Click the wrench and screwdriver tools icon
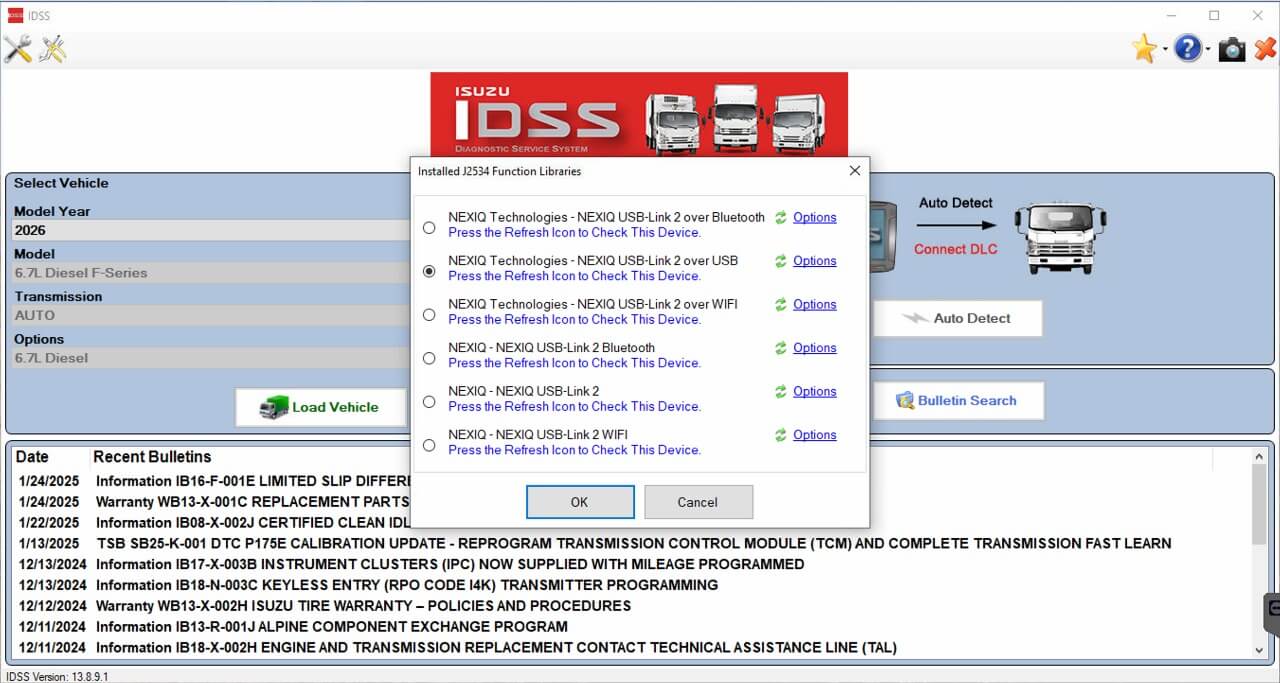 point(18,48)
